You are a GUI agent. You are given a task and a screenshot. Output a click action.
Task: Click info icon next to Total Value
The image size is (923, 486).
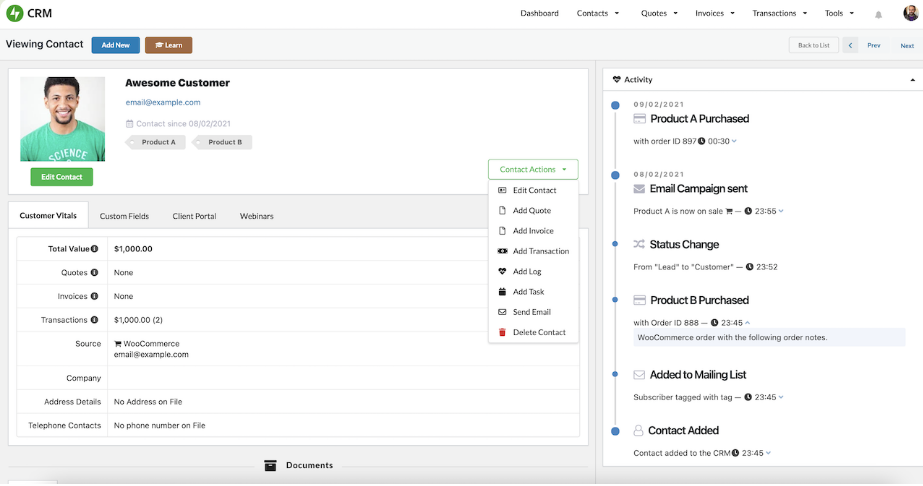click(x=95, y=249)
